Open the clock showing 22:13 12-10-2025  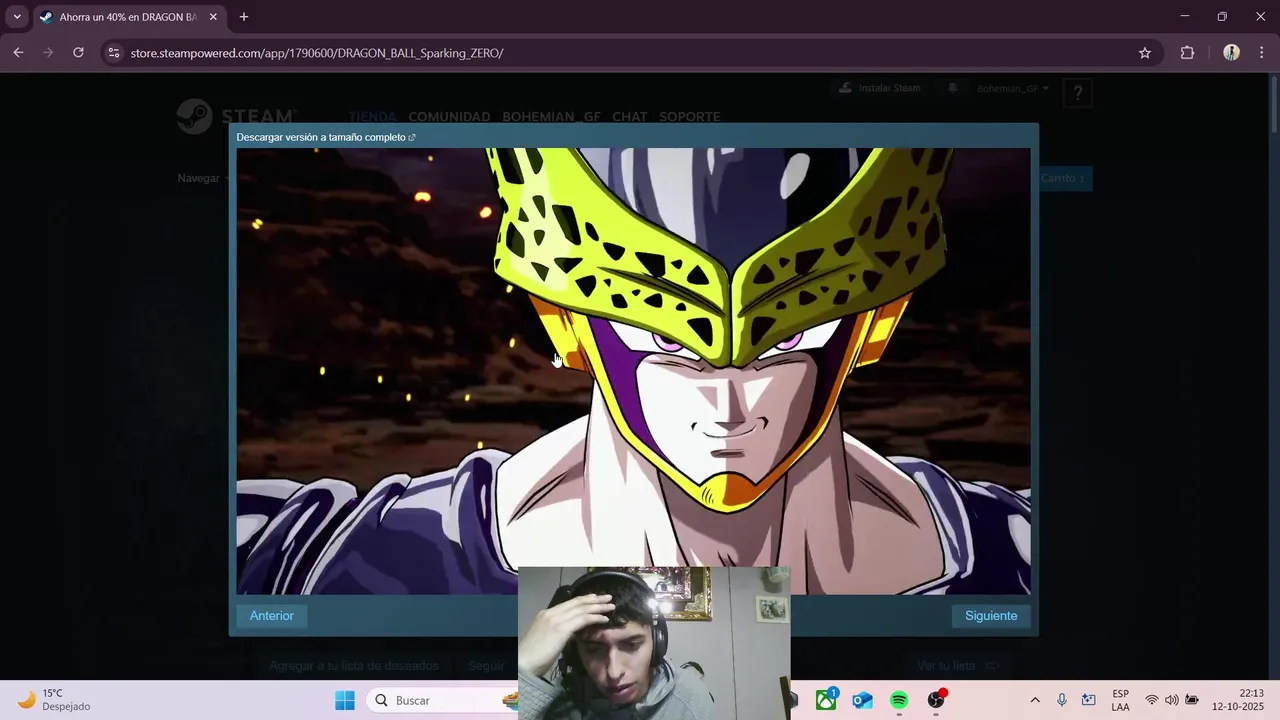click(x=1238, y=700)
